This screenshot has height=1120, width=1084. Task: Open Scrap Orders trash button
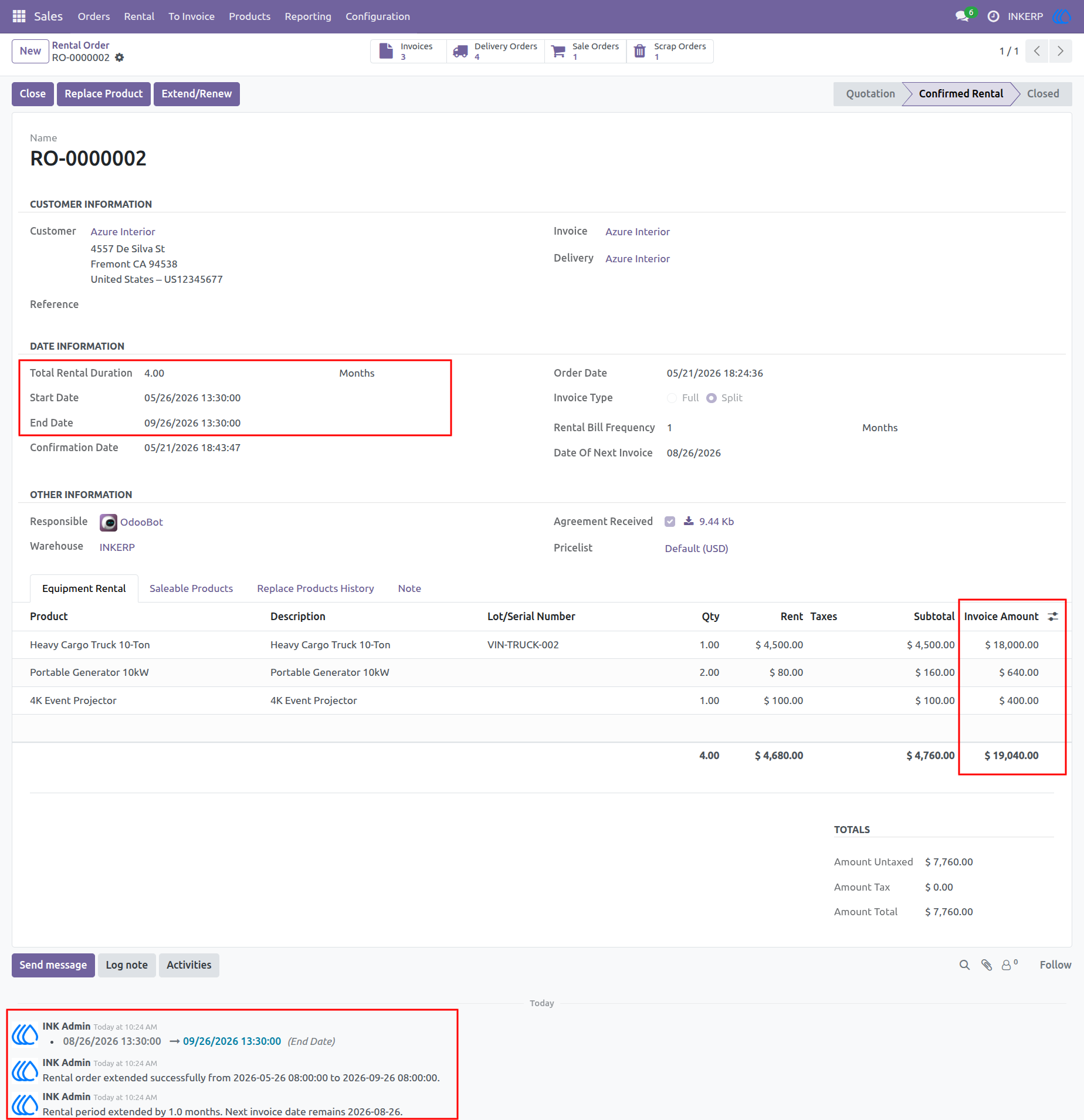pyautogui.click(x=670, y=51)
